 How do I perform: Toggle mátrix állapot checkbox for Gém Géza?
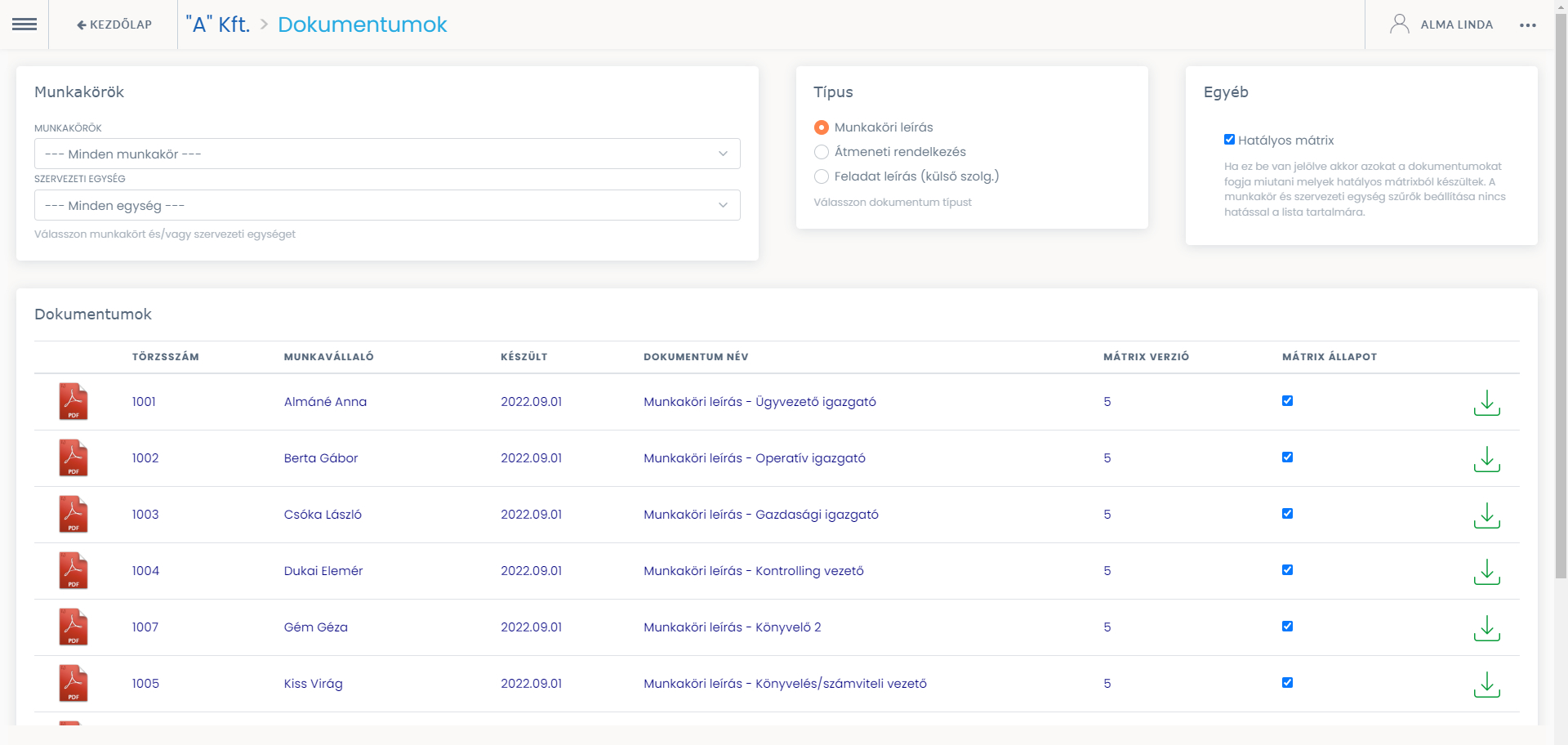[x=1287, y=627]
